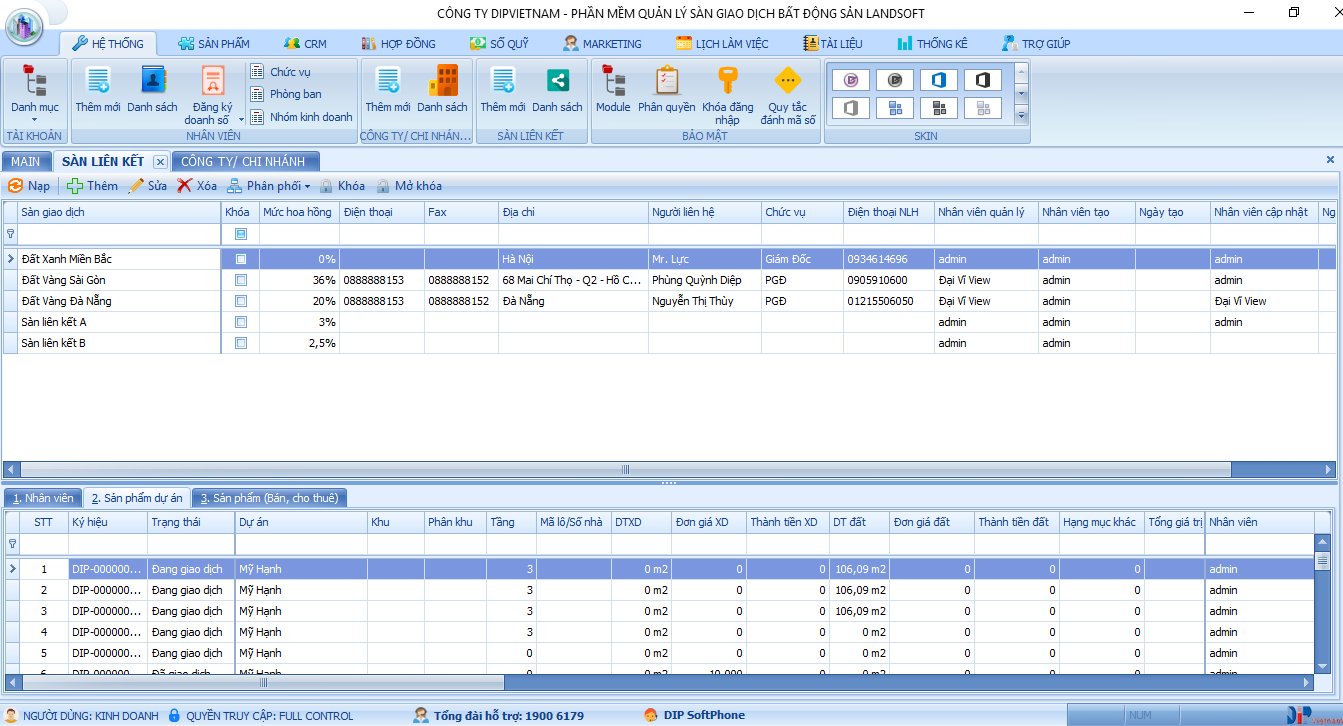Open Quy tắc đánh mã số icon
This screenshot has width=1343, height=726.
788,82
